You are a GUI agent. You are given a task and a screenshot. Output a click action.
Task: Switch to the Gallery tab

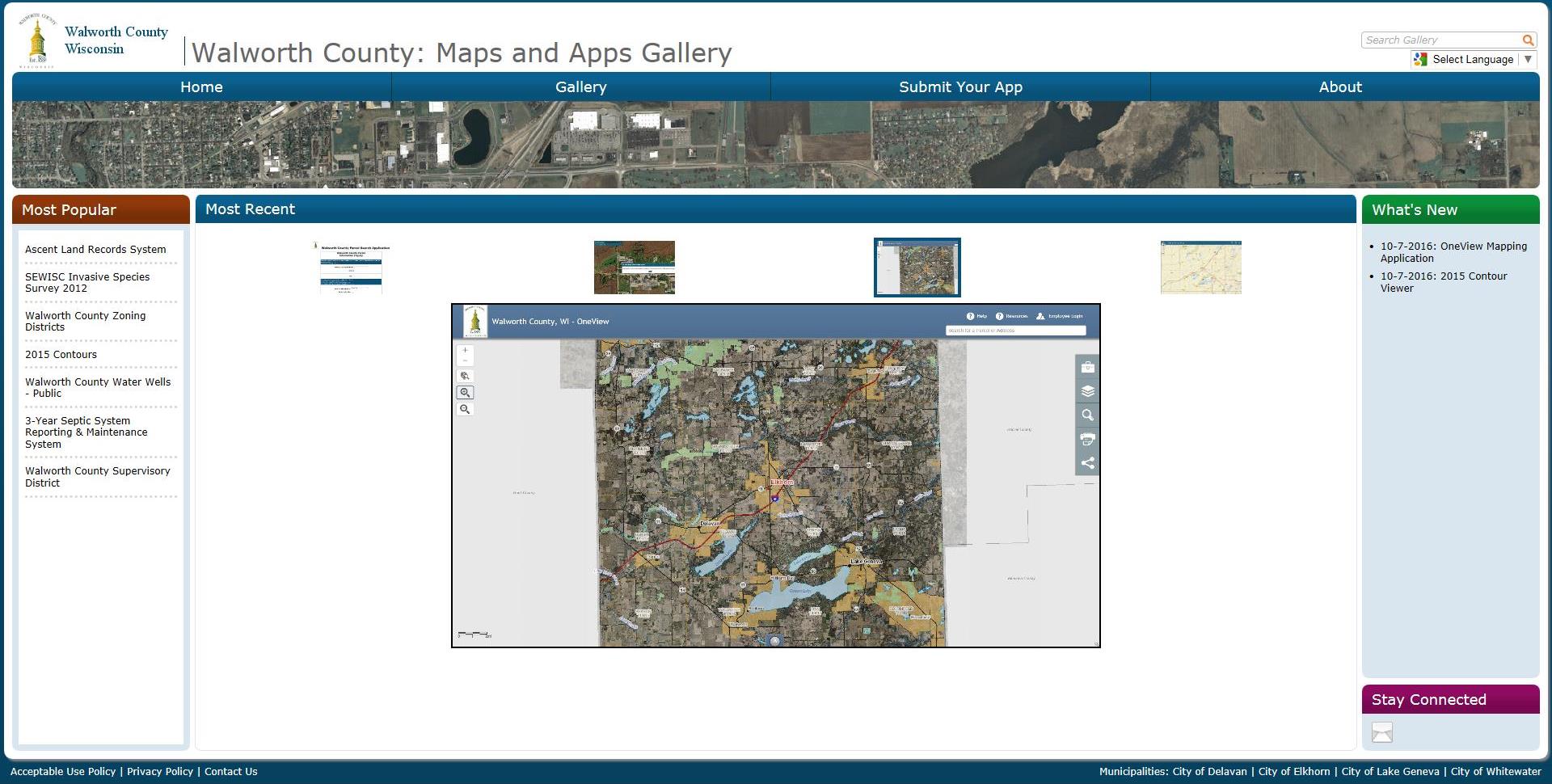pyautogui.click(x=580, y=86)
